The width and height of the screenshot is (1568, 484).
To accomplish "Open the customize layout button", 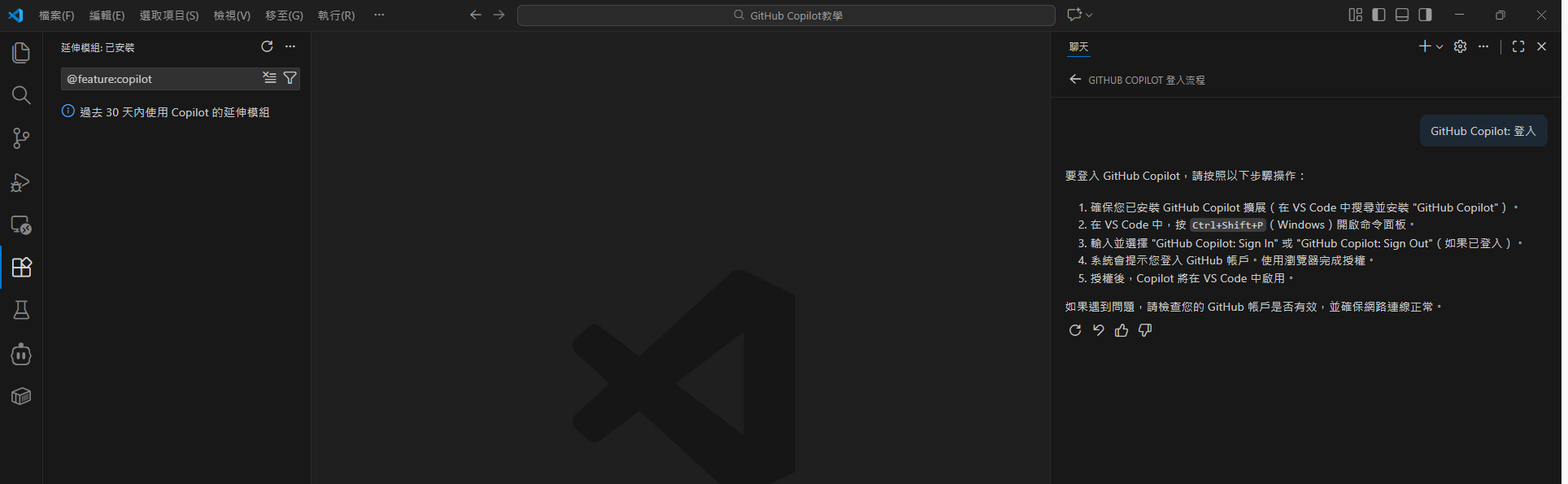I will pyautogui.click(x=1355, y=15).
